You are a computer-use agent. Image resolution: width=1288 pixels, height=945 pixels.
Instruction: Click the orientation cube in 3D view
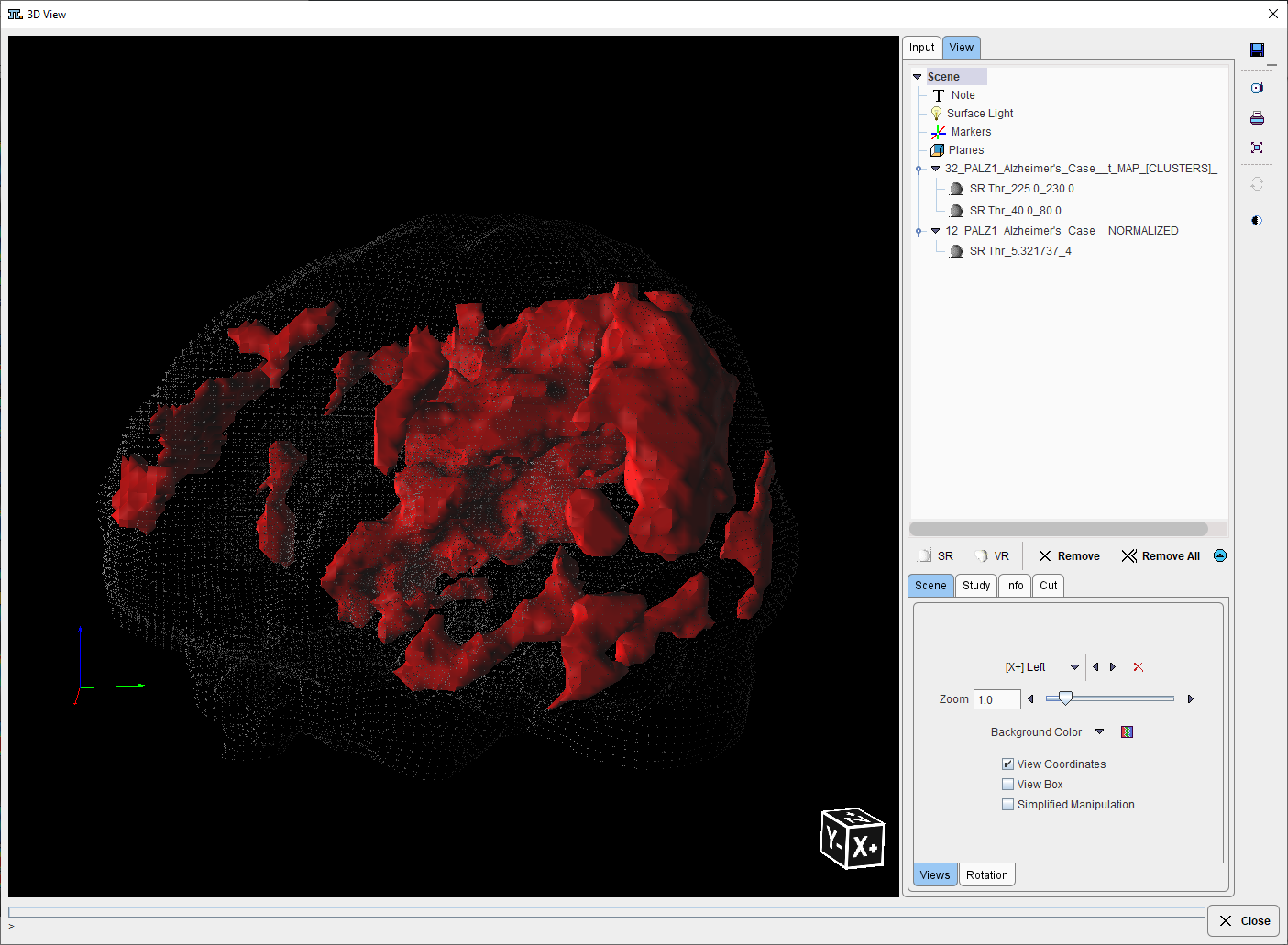(x=853, y=838)
